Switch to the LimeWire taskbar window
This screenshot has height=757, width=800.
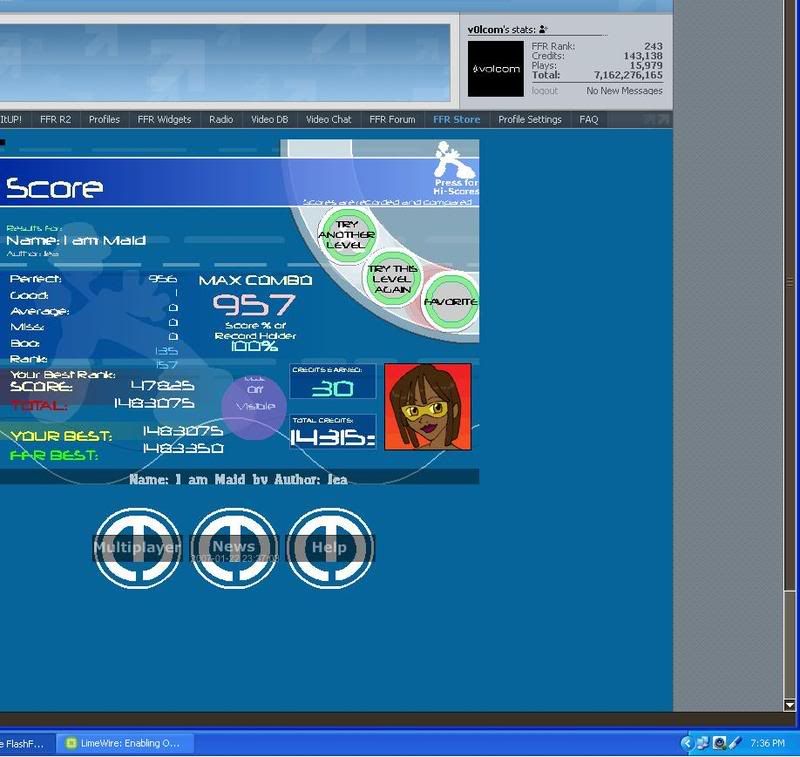pyautogui.click(x=124, y=743)
